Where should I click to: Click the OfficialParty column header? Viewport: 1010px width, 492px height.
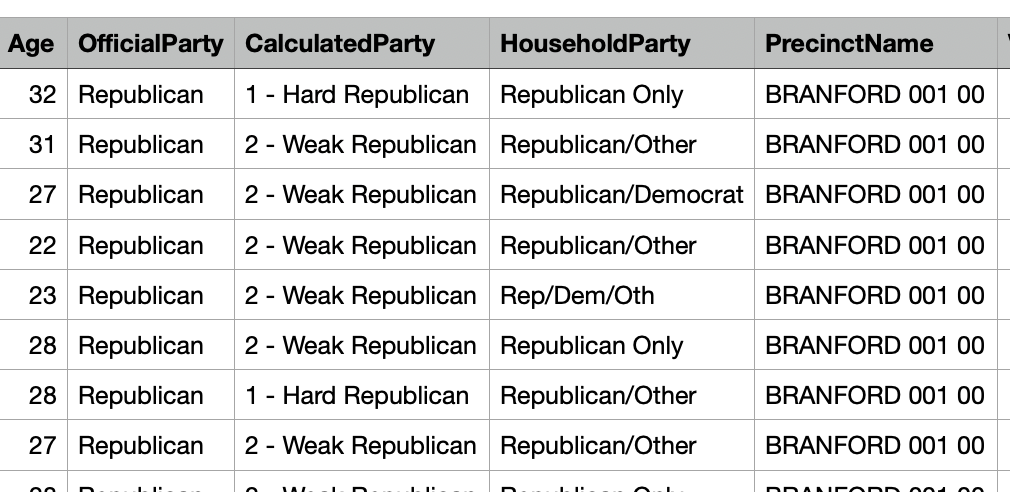pyautogui.click(x=150, y=44)
